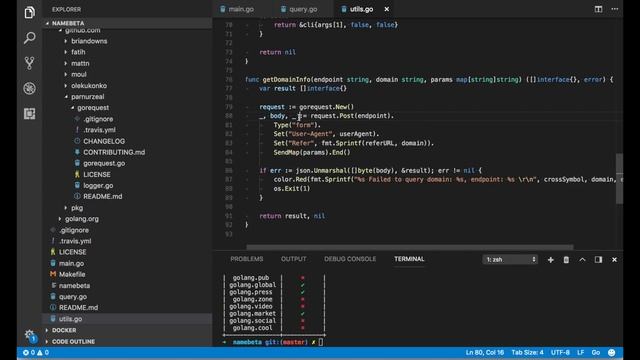Collapse the NAMEBETA section header
The height and width of the screenshot is (360, 640).
[127, 23]
